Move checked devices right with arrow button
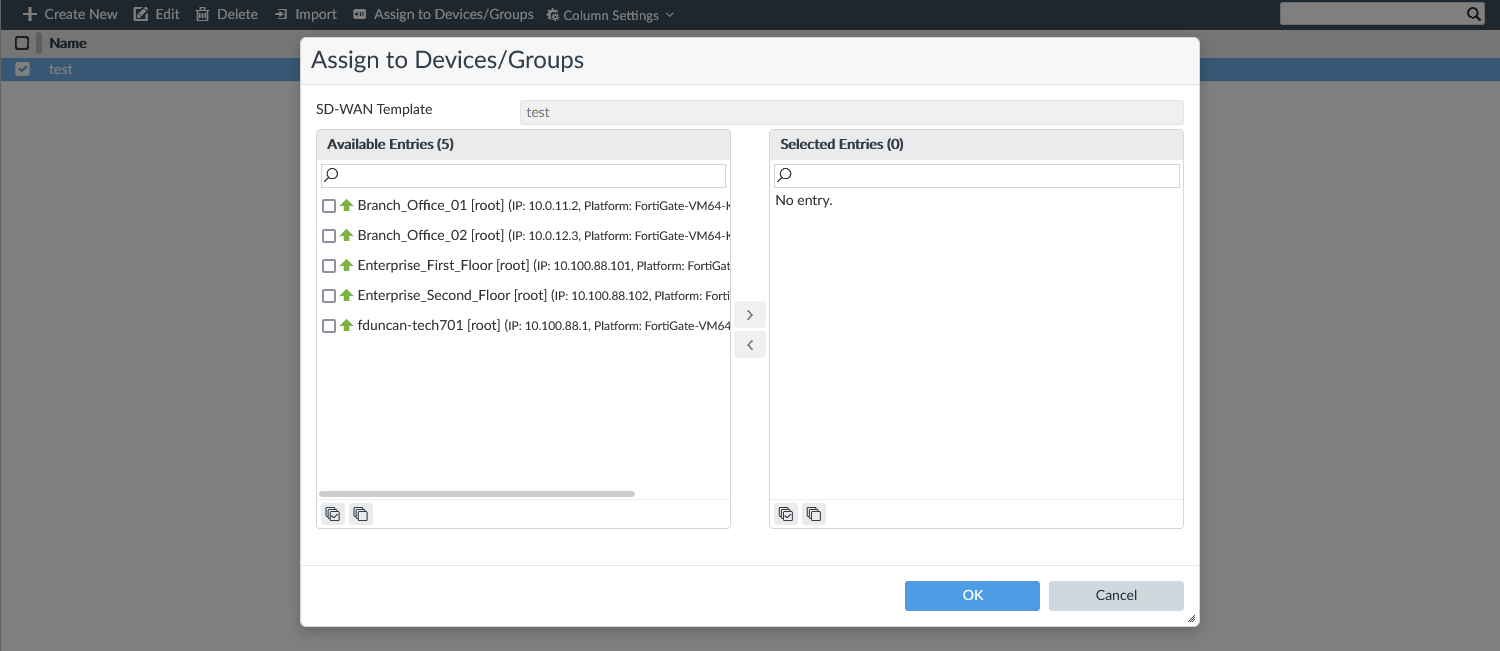This screenshot has width=1500, height=651. tap(750, 315)
